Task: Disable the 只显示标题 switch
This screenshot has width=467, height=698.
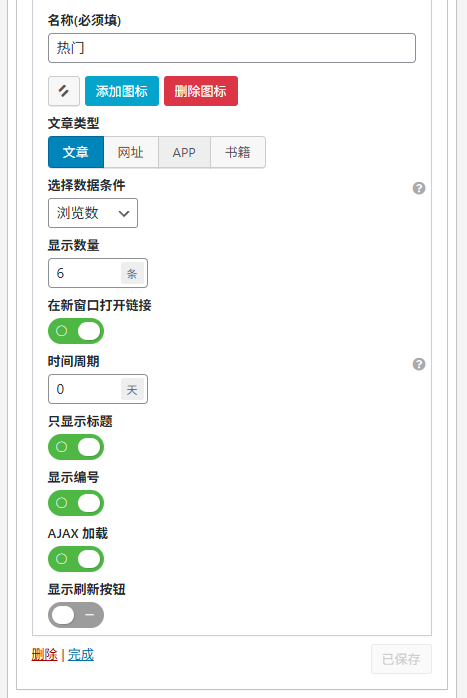Action: coord(76,447)
